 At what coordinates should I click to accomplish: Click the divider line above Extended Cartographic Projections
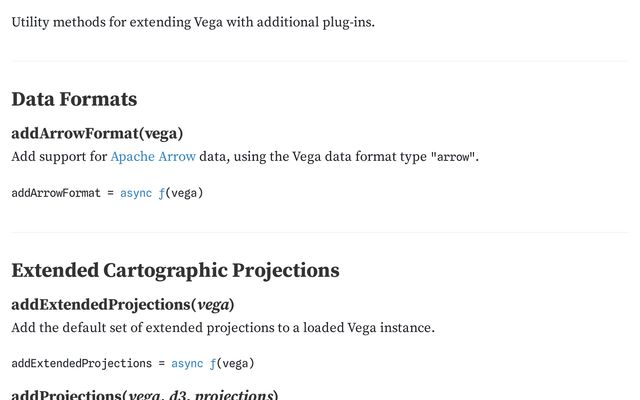[320, 233]
